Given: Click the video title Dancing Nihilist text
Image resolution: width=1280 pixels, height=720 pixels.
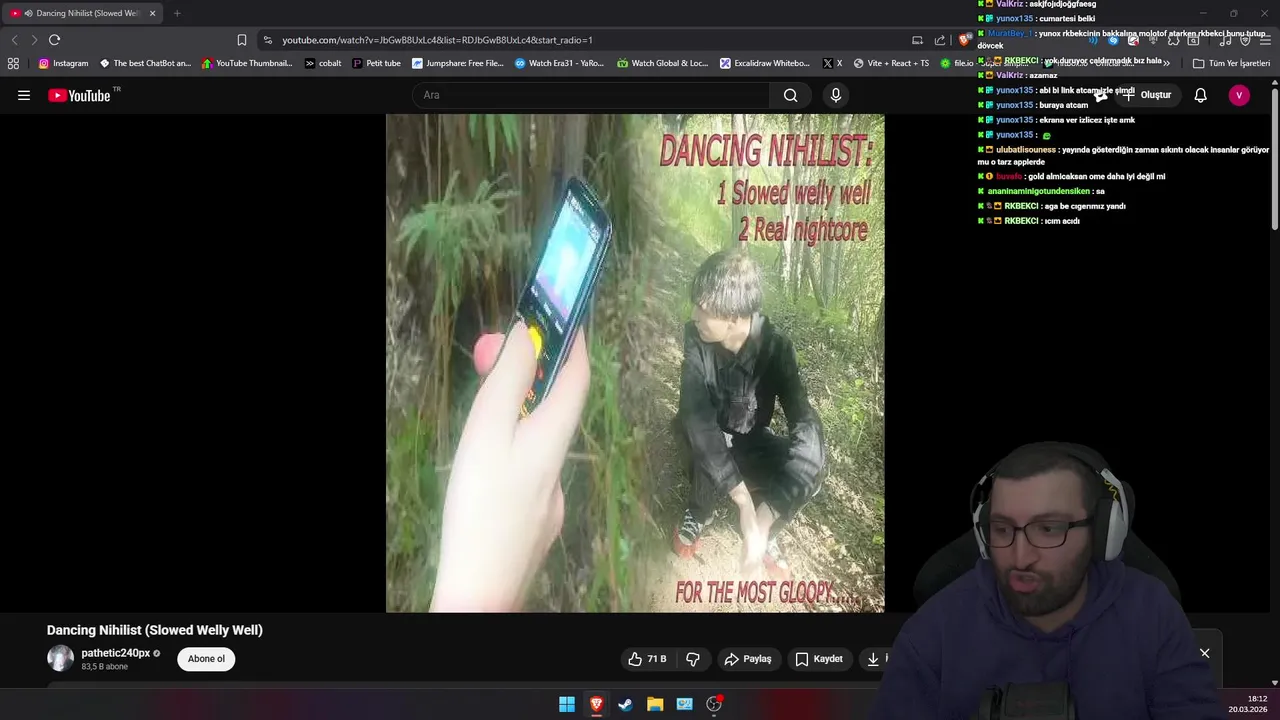Looking at the screenshot, I should click(155, 630).
